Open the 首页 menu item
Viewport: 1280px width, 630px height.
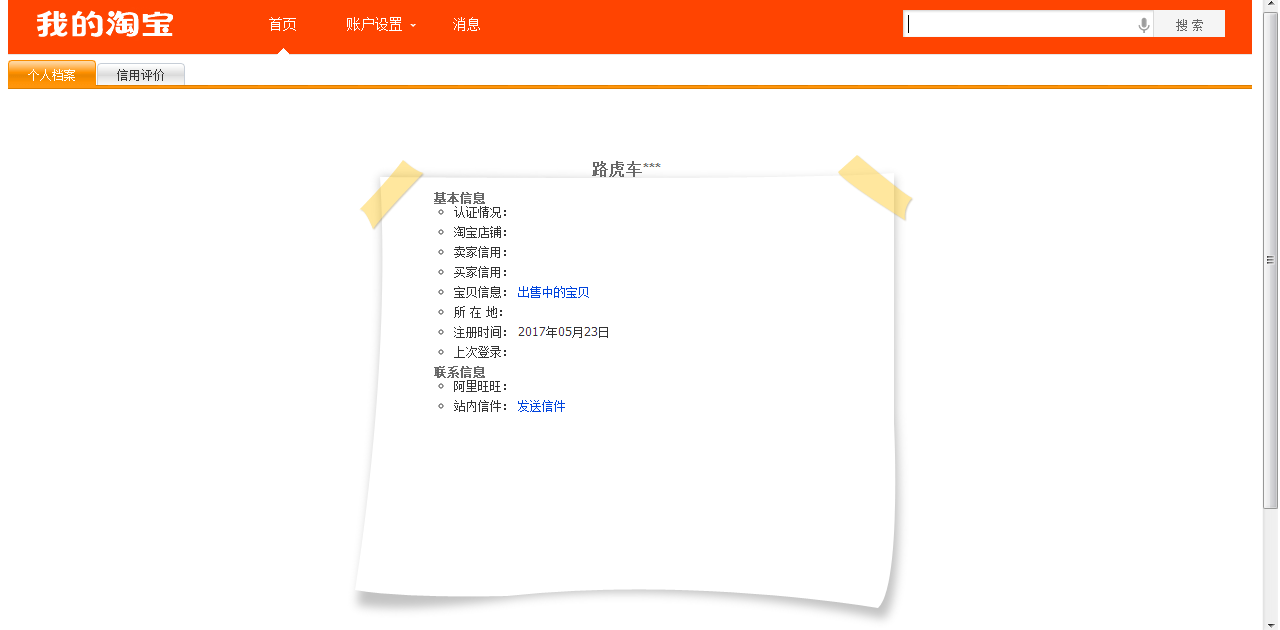(x=283, y=25)
